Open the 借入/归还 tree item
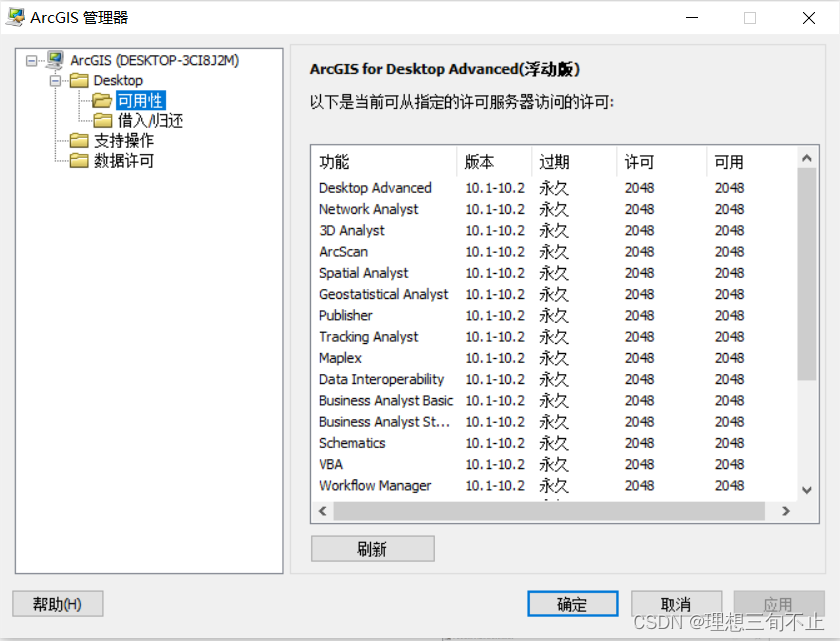 click(151, 120)
